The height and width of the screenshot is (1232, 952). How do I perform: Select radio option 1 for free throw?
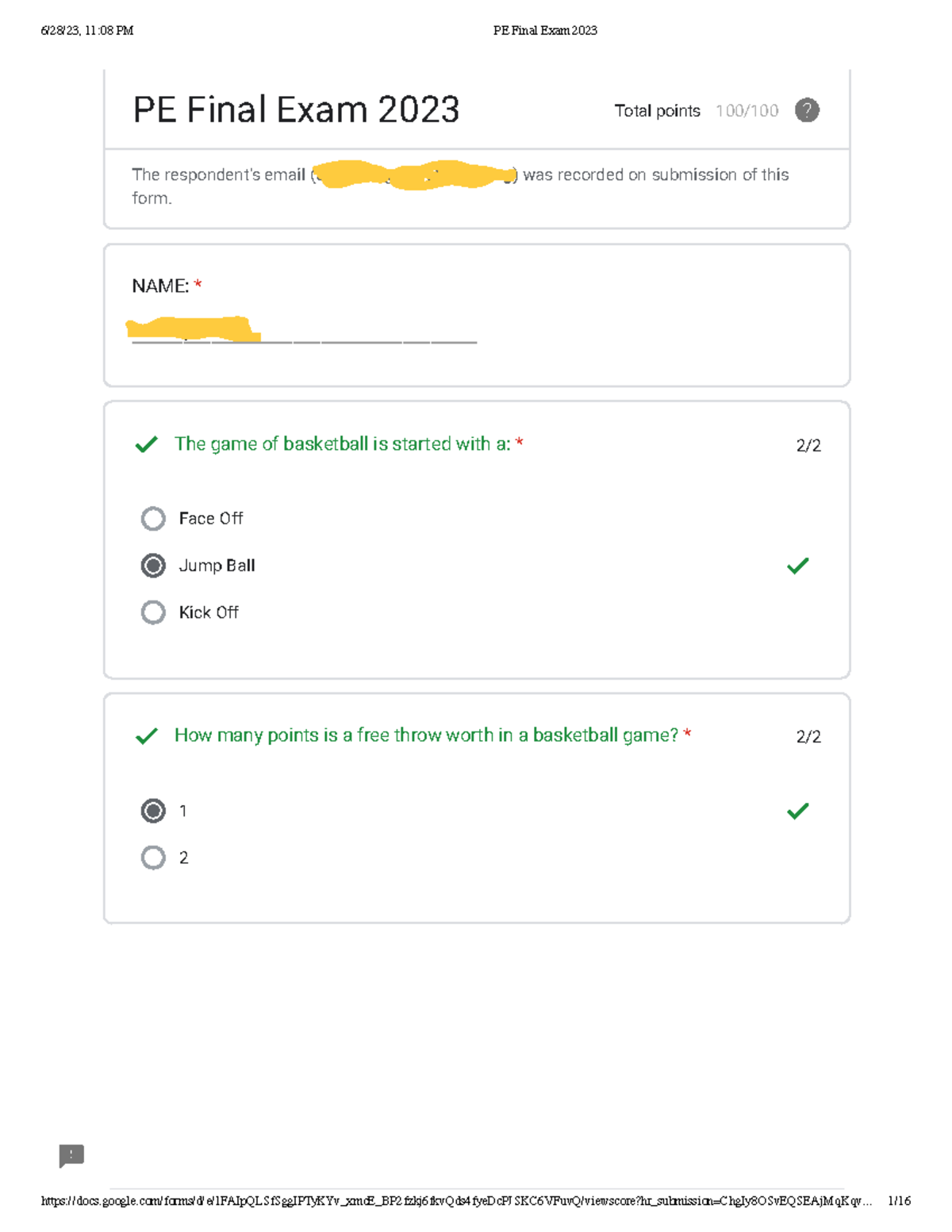pos(153,811)
